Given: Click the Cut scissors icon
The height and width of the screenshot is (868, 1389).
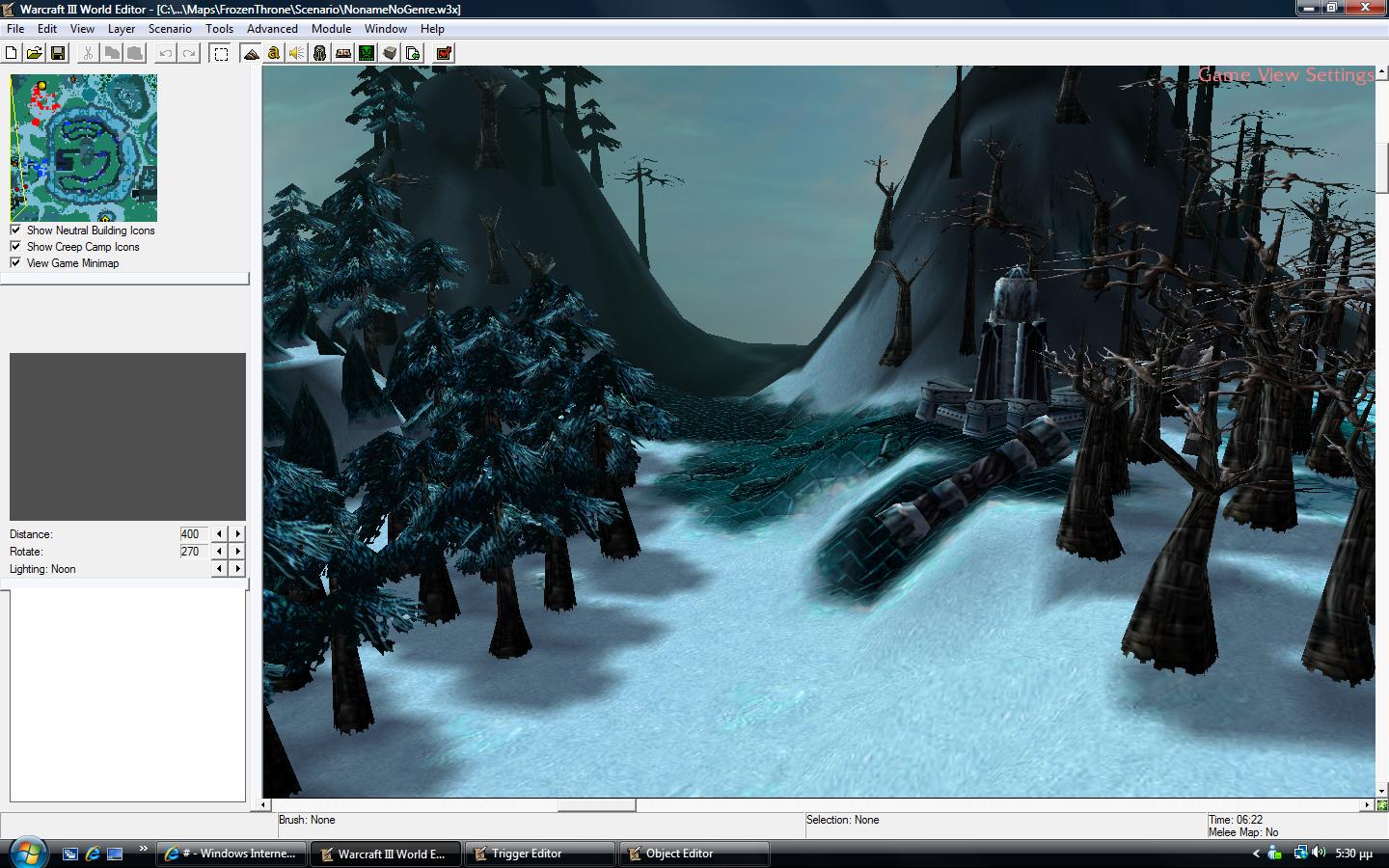Looking at the screenshot, I should click(89, 53).
